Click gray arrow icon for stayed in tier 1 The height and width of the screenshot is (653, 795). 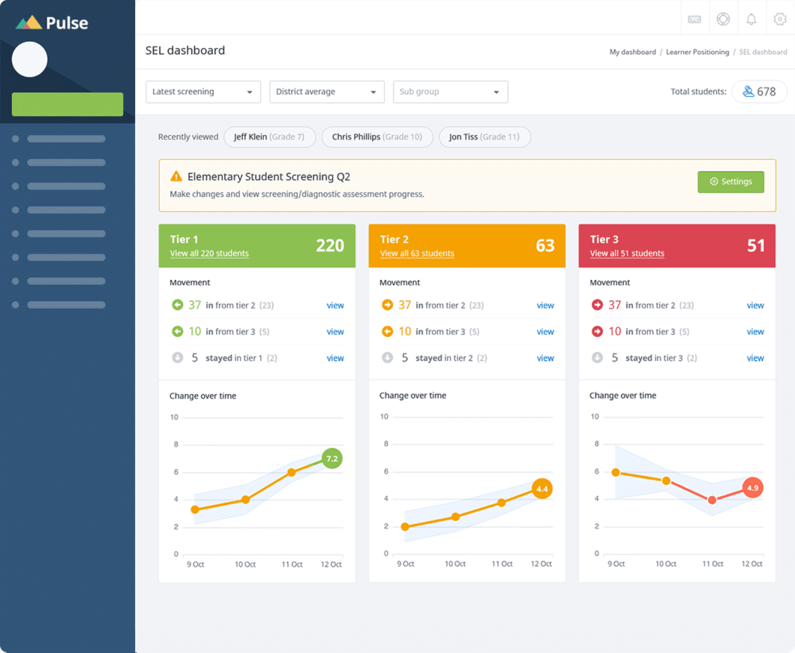pos(177,357)
